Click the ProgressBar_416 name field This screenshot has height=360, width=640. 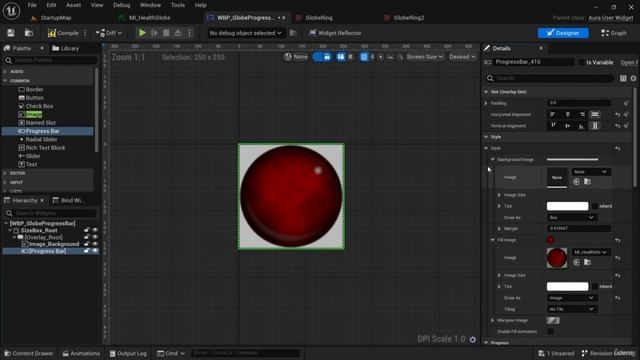[533, 62]
